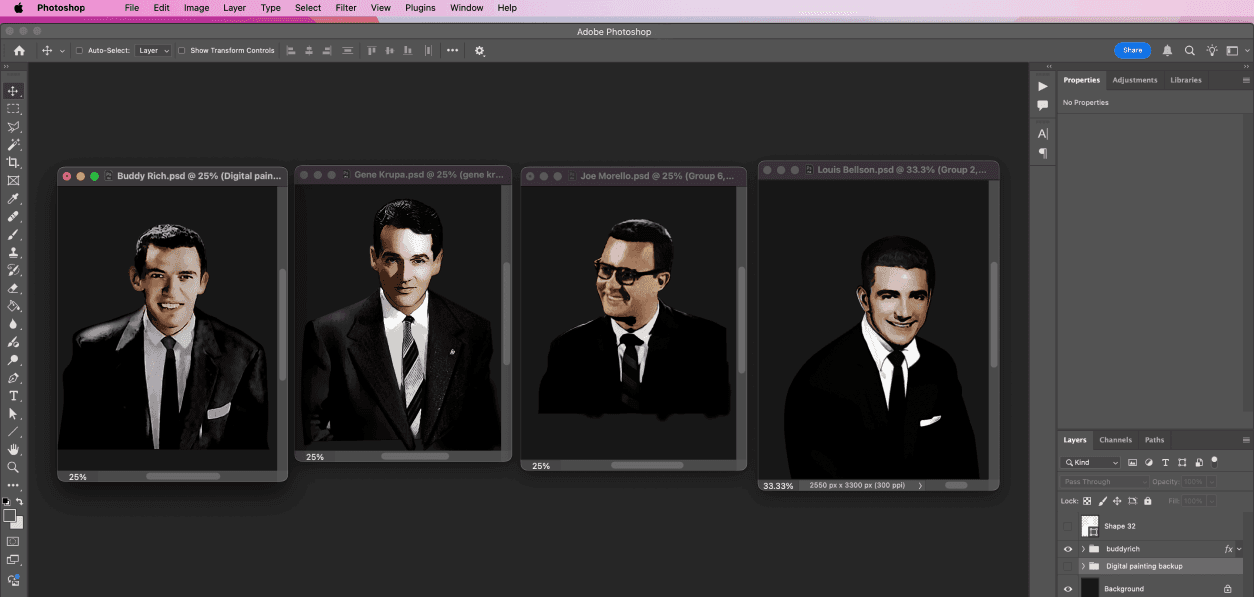Open the notifications bell icon
Screen dimensions: 1254x597
click(x=1167, y=50)
